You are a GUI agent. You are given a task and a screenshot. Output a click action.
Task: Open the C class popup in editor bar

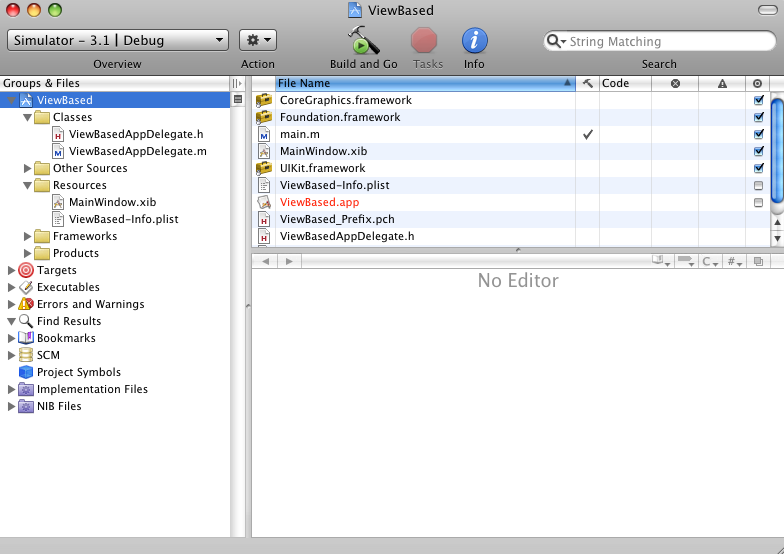pos(710,261)
